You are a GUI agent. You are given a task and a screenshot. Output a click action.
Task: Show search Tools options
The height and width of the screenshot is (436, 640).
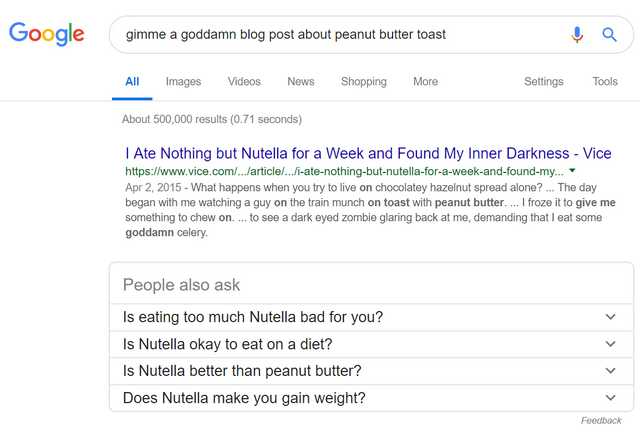coord(605,82)
